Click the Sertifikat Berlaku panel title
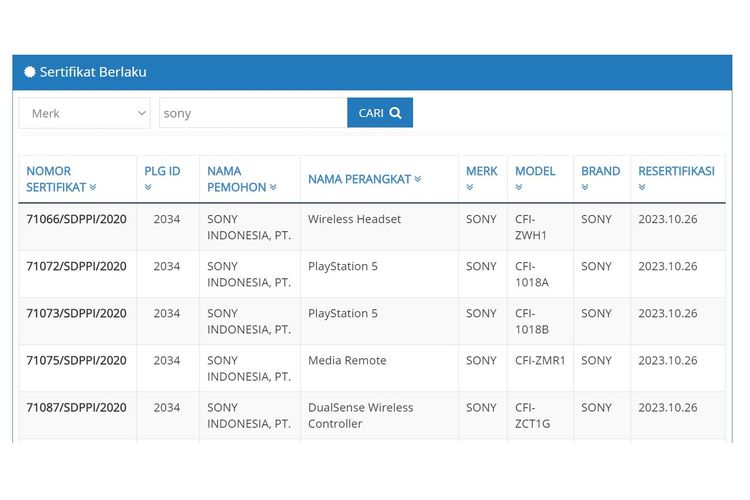This screenshot has height=500, width=750. click(93, 72)
